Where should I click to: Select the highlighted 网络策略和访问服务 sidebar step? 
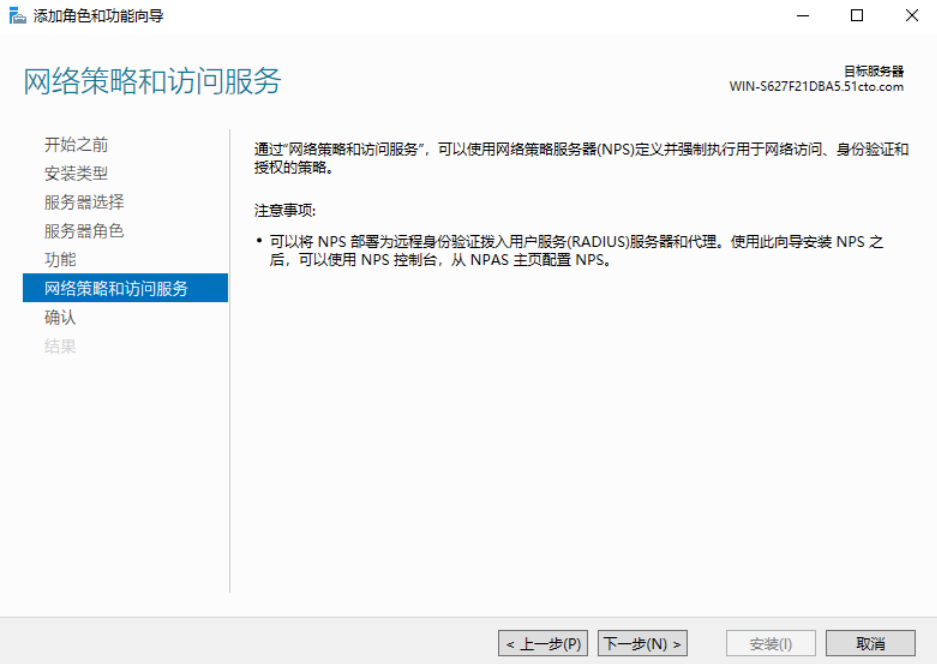coord(116,289)
